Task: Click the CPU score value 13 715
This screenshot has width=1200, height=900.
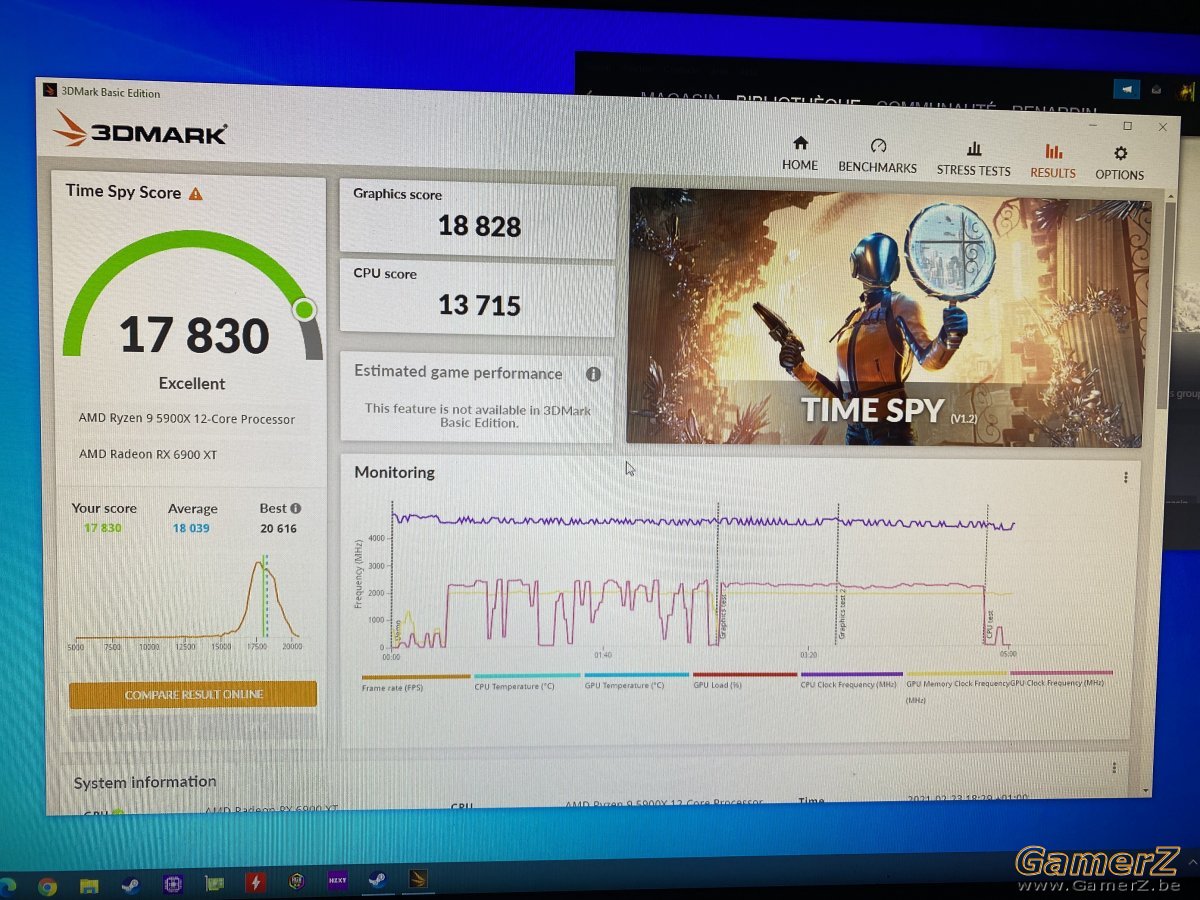Action: pos(479,305)
